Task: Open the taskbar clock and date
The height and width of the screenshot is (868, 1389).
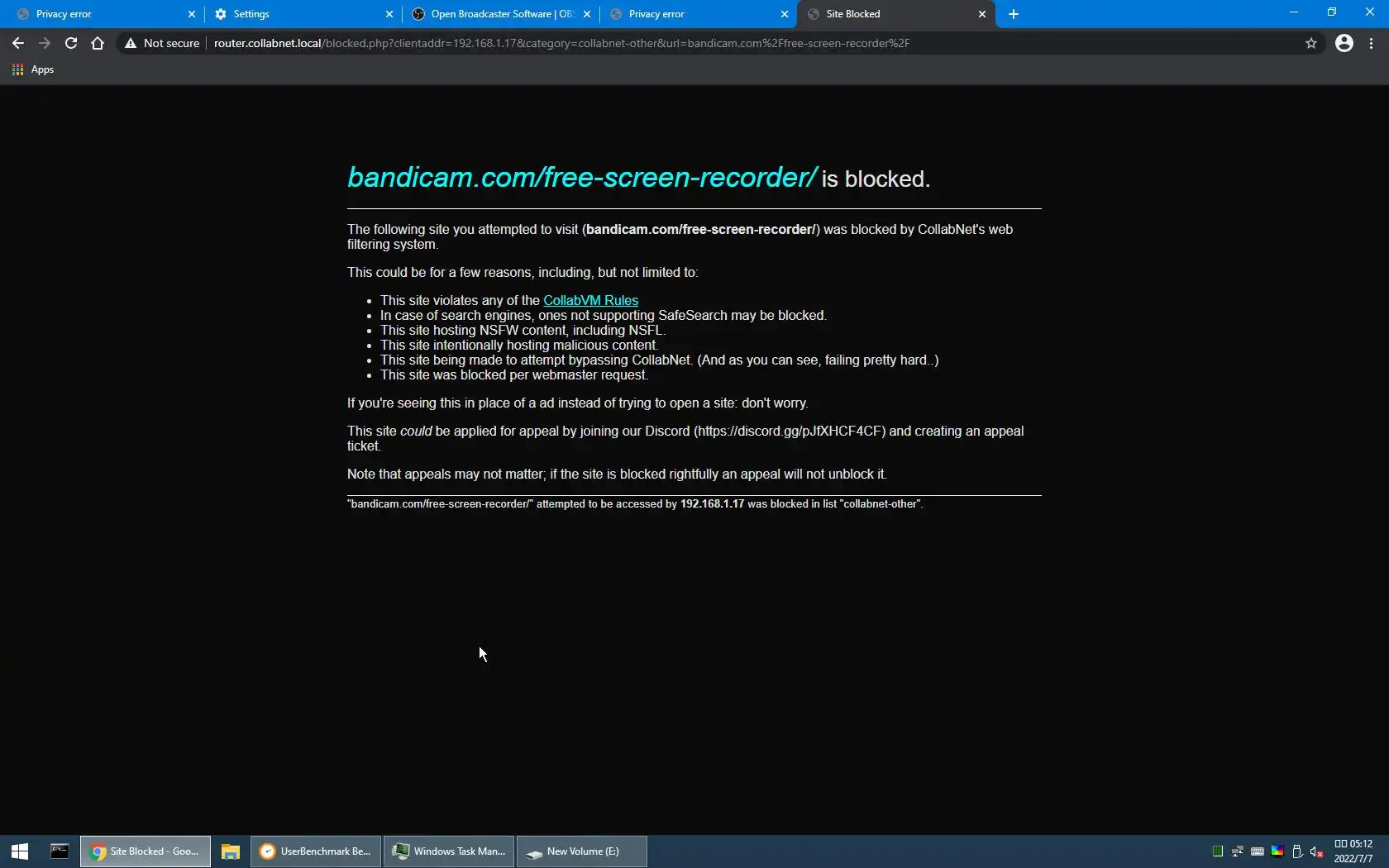Action: 1353,851
